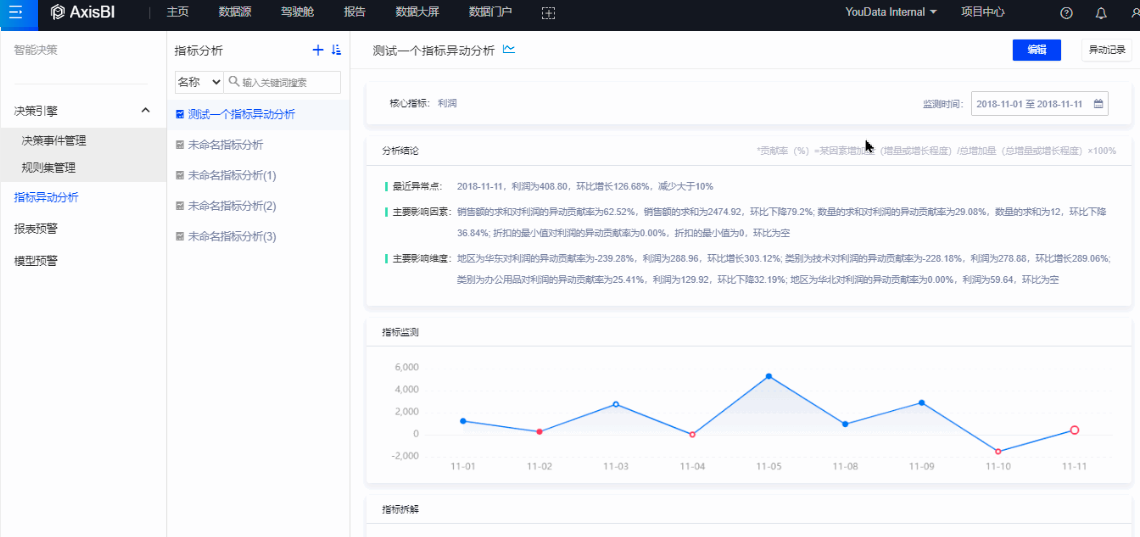Open calendar icon in 监测时间 field

tap(1098, 104)
